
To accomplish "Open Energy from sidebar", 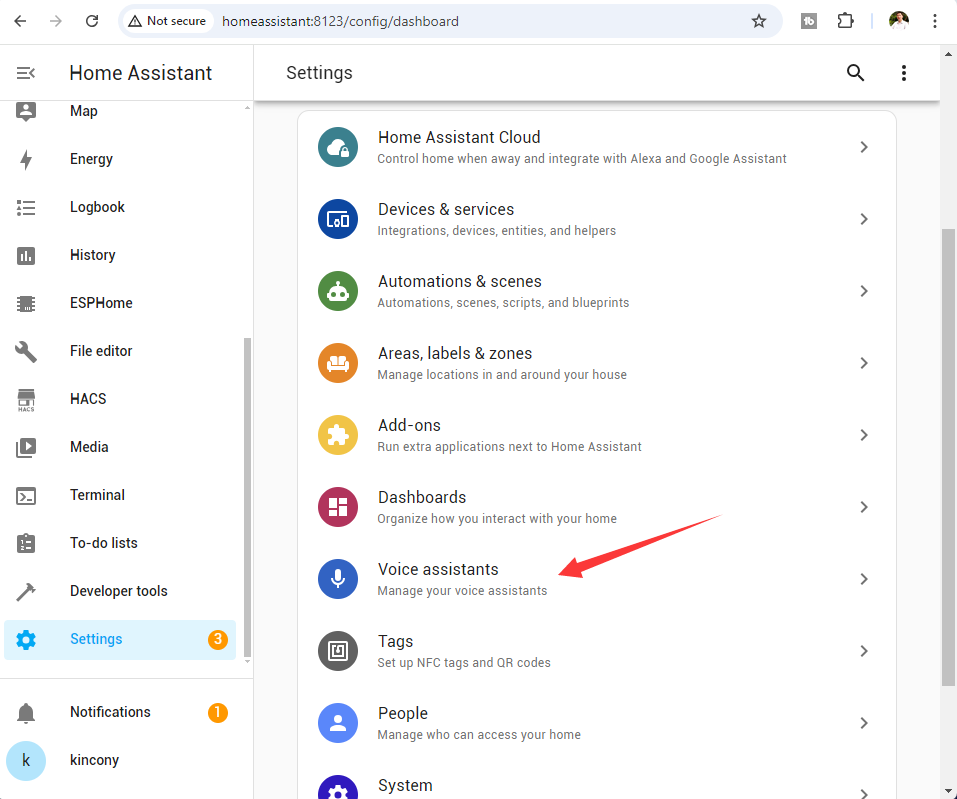I will tap(120, 159).
